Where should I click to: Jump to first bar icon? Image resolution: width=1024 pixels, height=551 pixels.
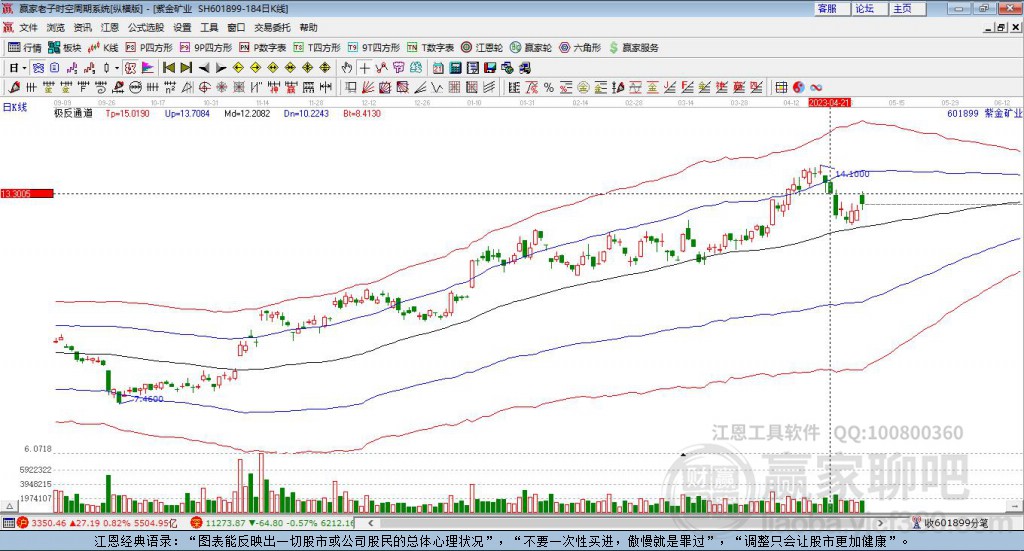pos(168,68)
